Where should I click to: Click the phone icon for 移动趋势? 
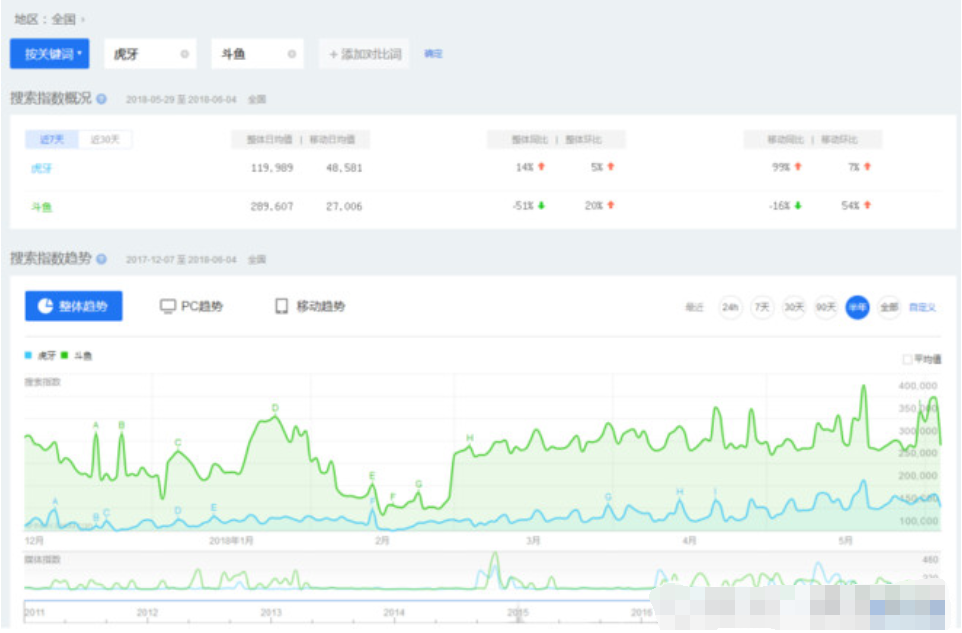coord(282,306)
